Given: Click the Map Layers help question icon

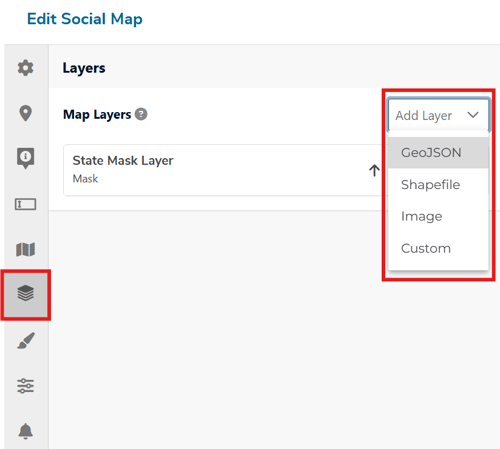Looking at the screenshot, I should tap(141, 114).
